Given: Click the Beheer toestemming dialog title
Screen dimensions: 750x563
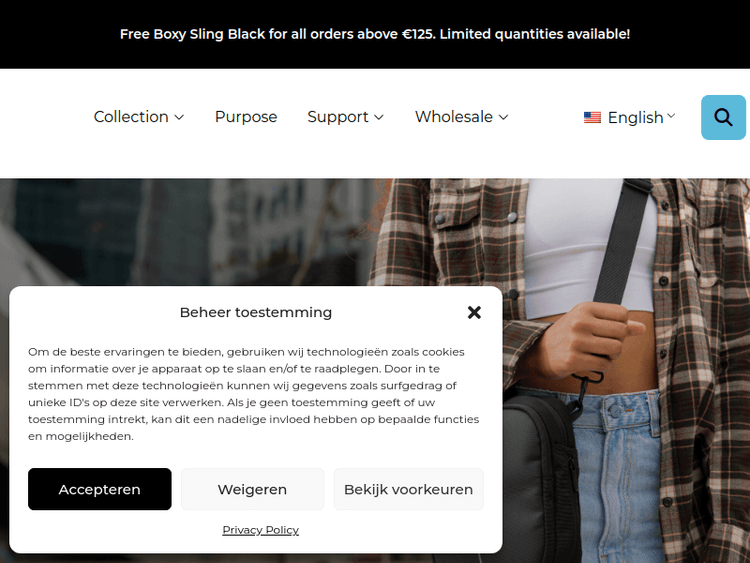Looking at the screenshot, I should (256, 312).
